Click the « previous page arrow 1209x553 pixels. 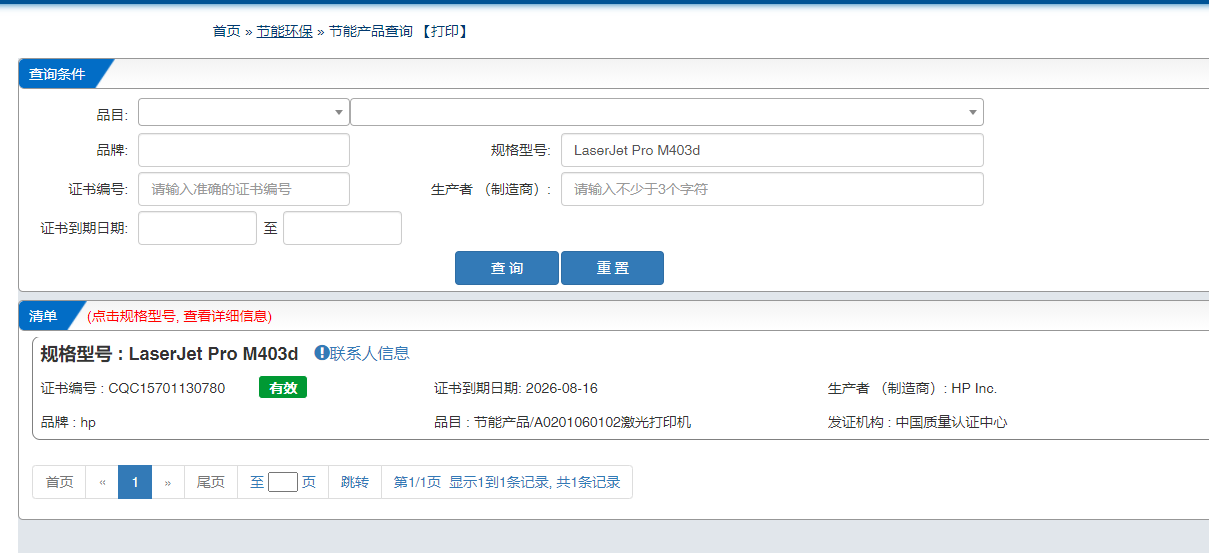click(102, 482)
